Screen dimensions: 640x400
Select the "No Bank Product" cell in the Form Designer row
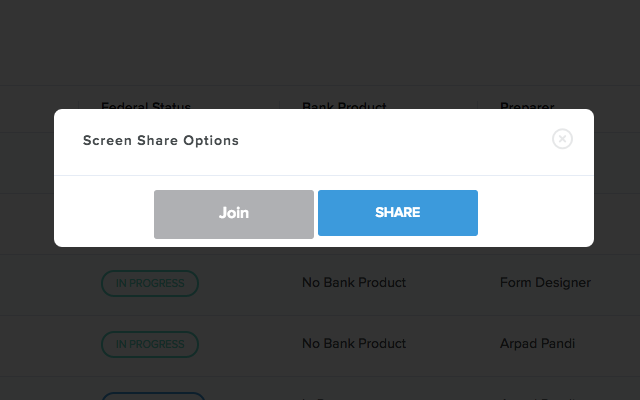click(354, 282)
